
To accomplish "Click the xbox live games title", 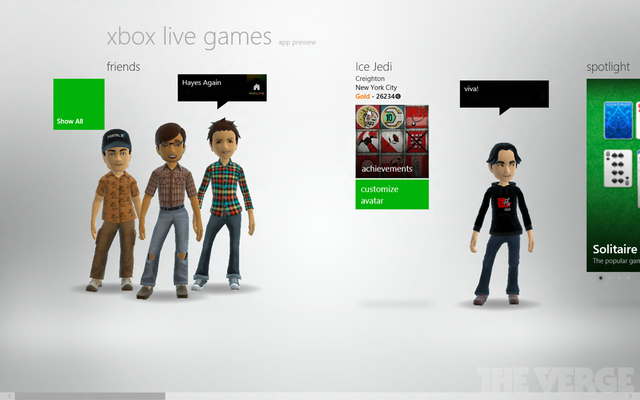I will tap(189, 38).
